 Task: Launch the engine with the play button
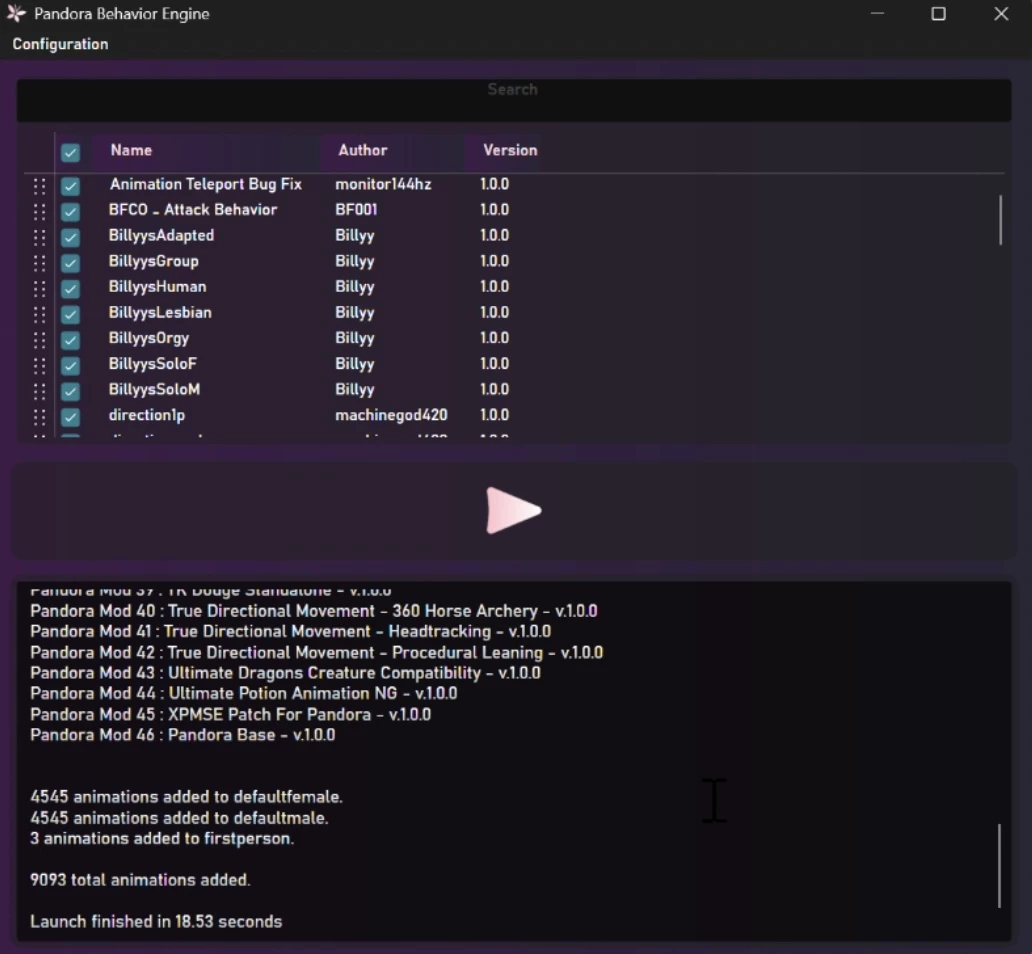pyautogui.click(x=513, y=510)
